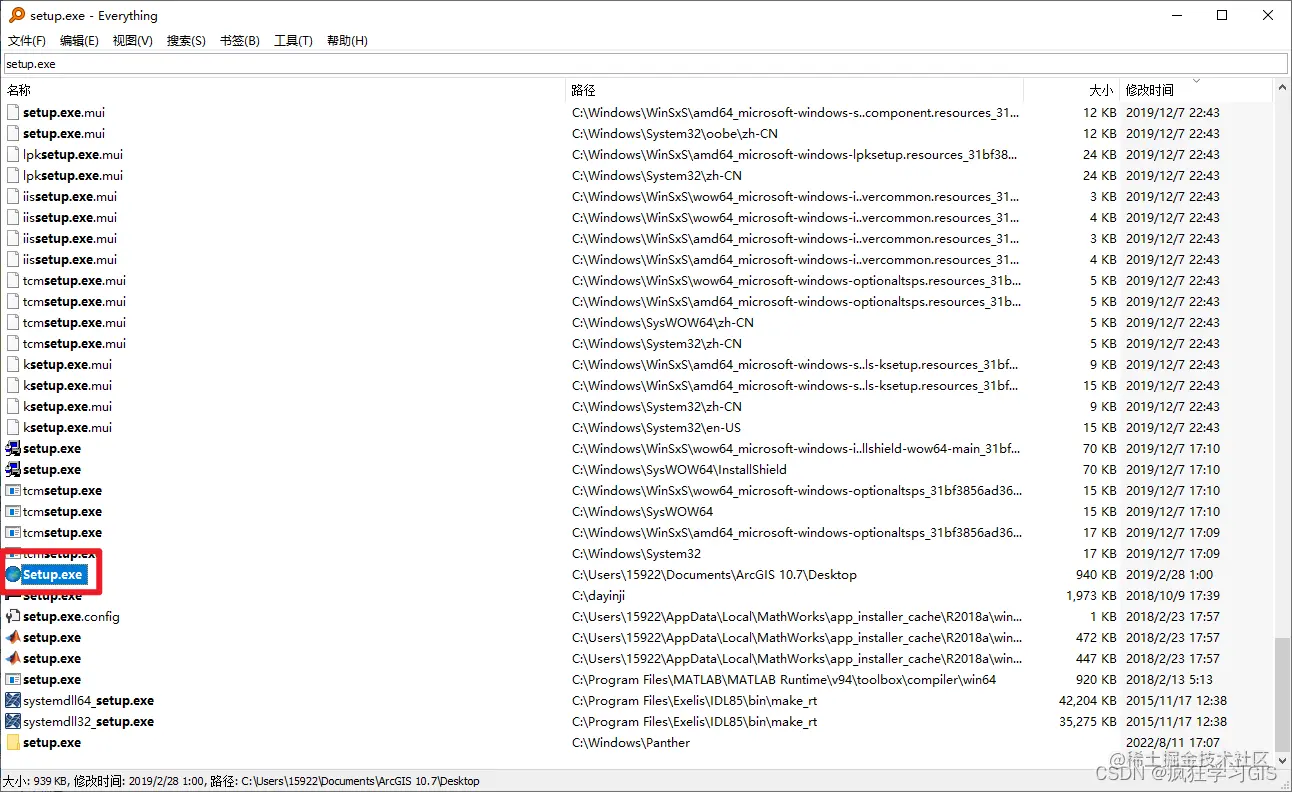The image size is (1292, 792).
Task: Click file icon of lpksetup.exe.mui in System32\zh-CN
Action: 13,176
